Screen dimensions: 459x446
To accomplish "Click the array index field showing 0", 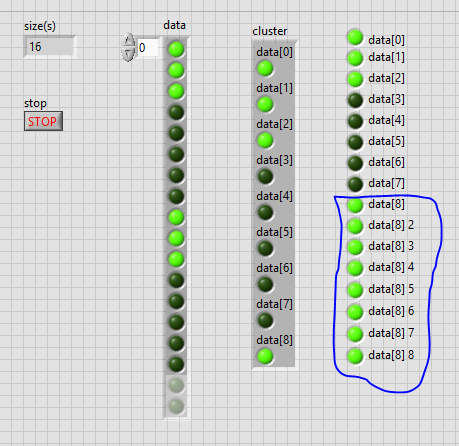I will click(148, 48).
